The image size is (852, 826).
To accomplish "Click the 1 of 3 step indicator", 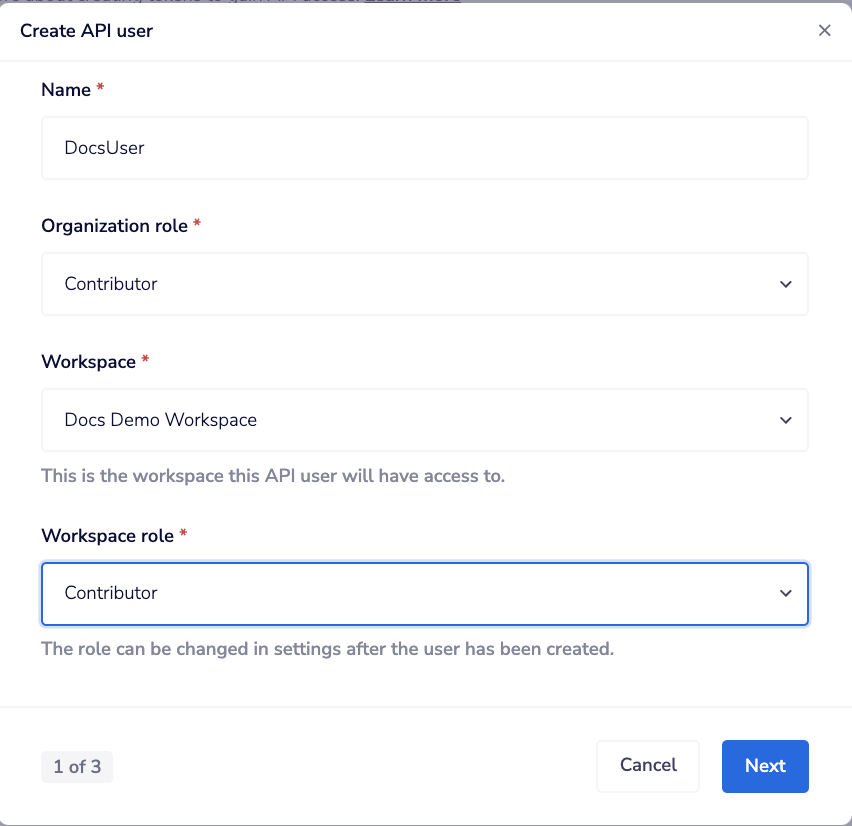I will [76, 766].
